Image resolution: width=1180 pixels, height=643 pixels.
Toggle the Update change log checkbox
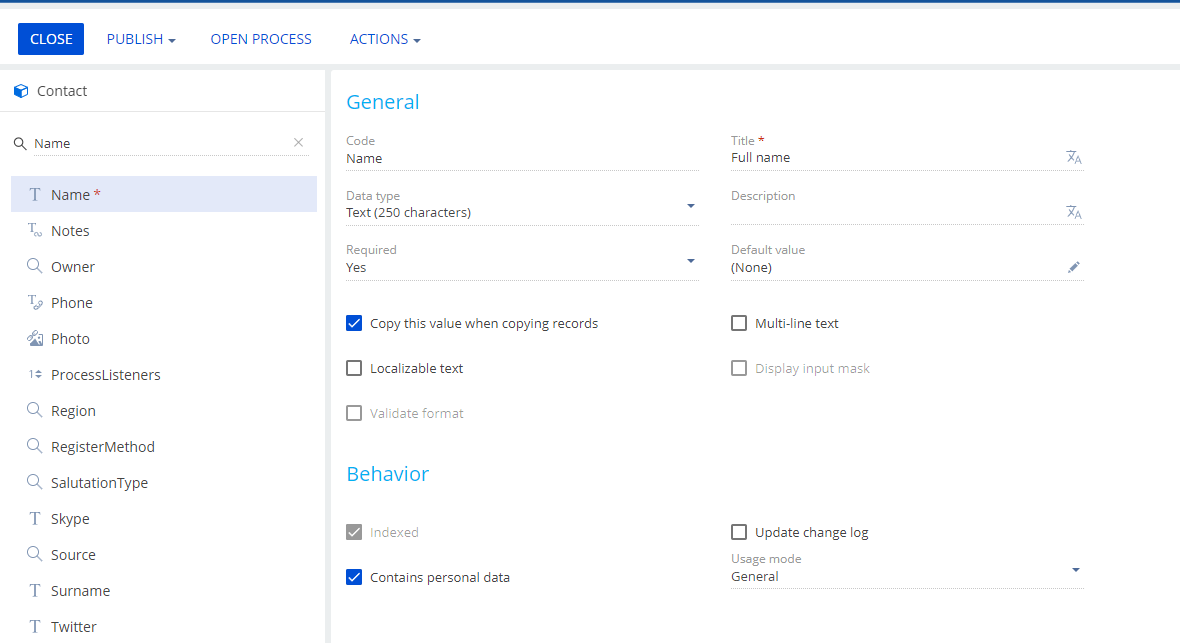pos(739,532)
